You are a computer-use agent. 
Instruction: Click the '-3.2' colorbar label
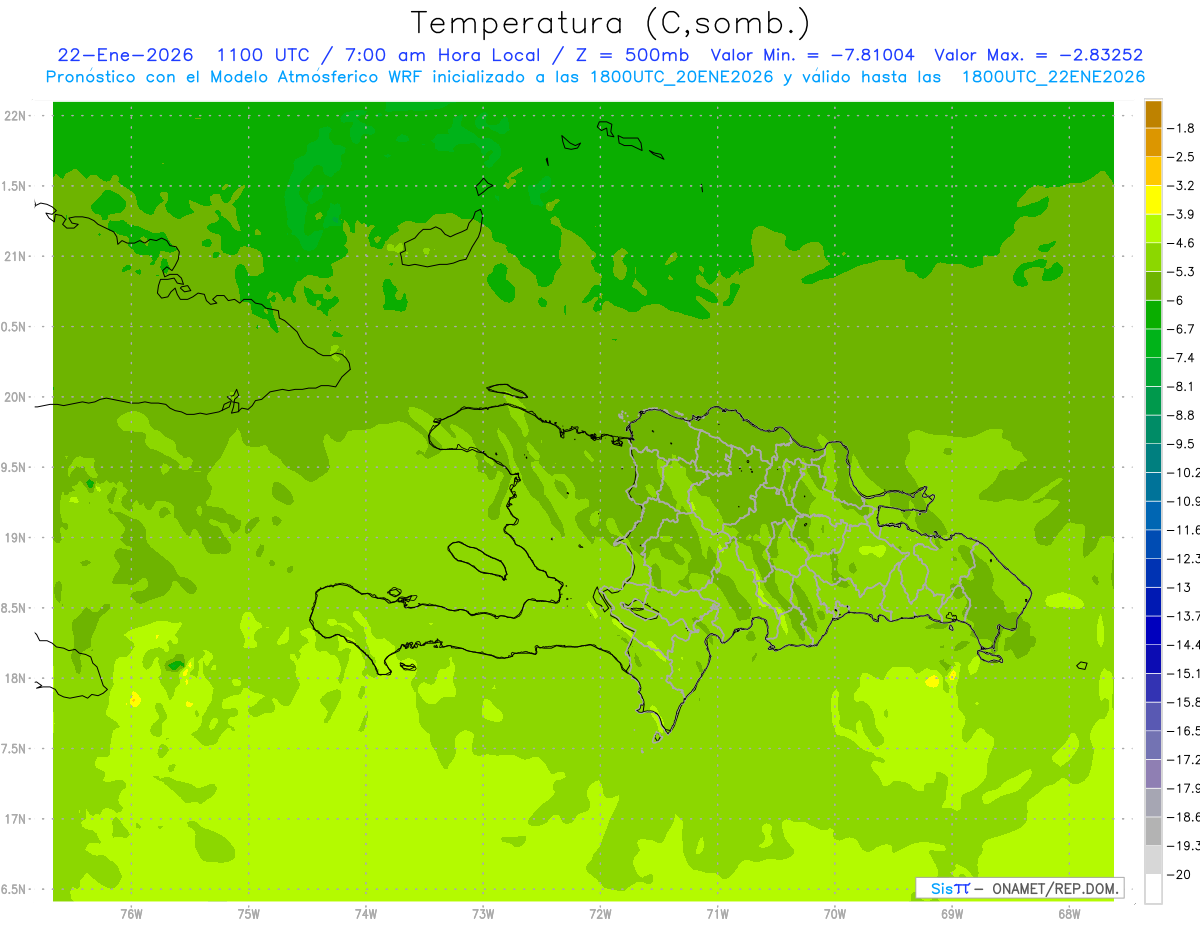(1183, 186)
